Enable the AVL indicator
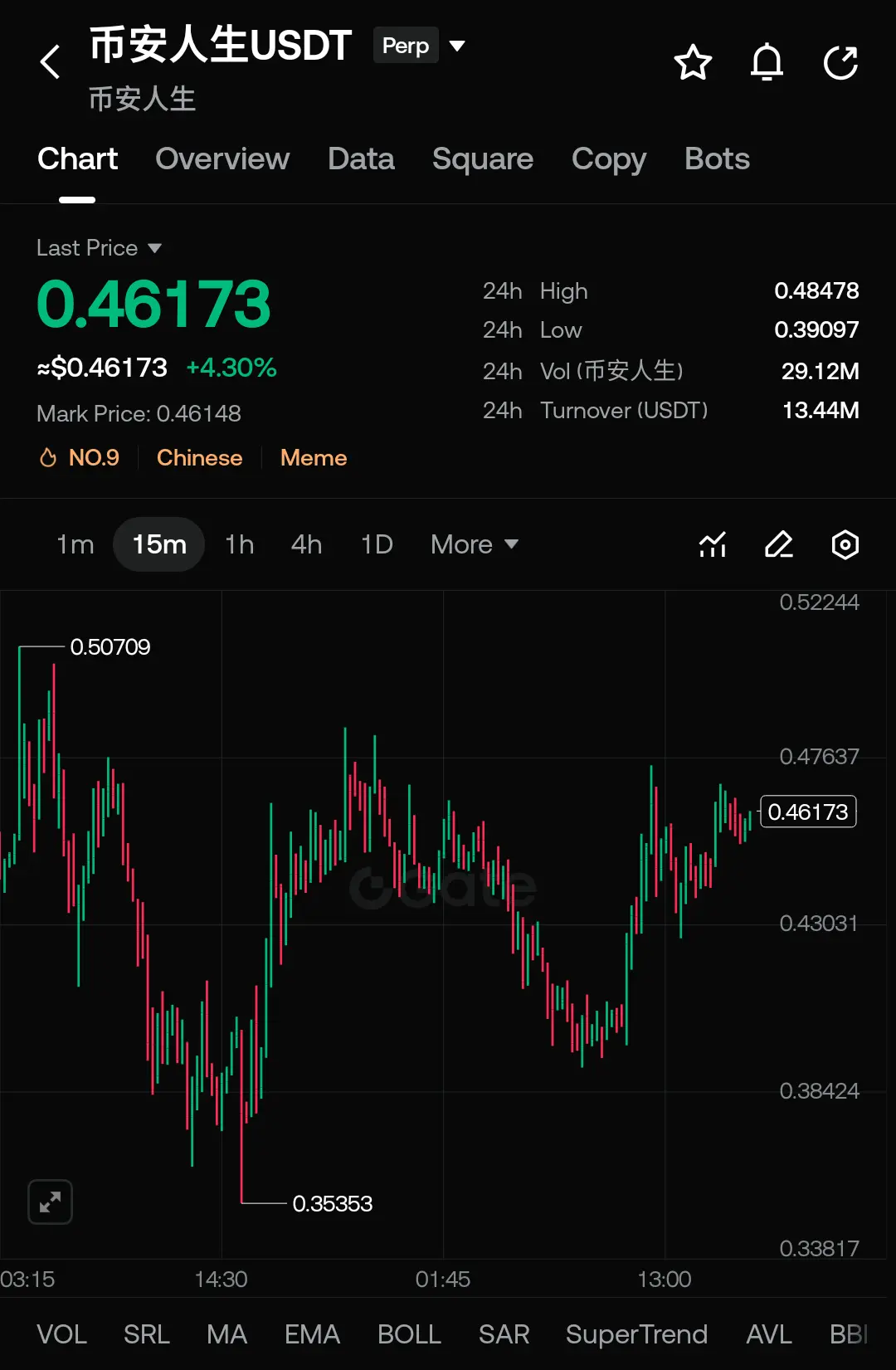Image resolution: width=896 pixels, height=1370 pixels. [768, 1334]
